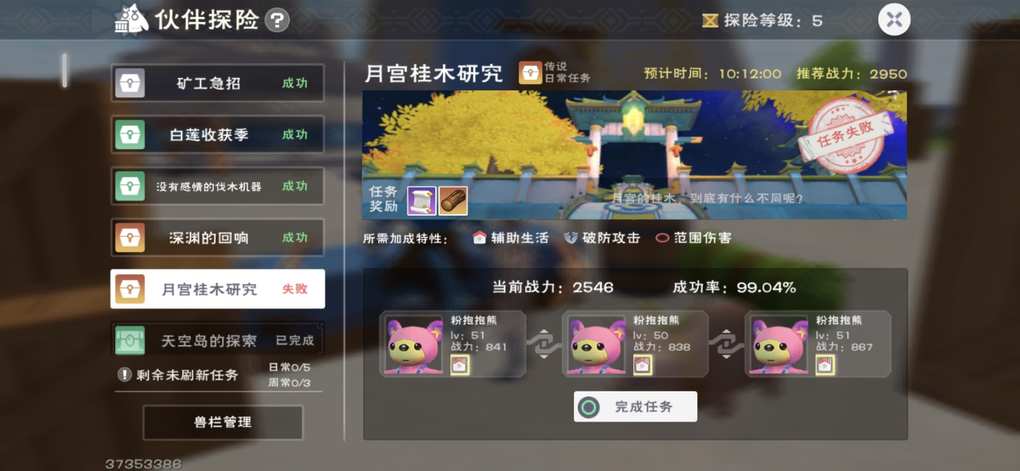This screenshot has width=1020, height=471.
Task: Click the wood log reward icon
Action: tap(452, 200)
